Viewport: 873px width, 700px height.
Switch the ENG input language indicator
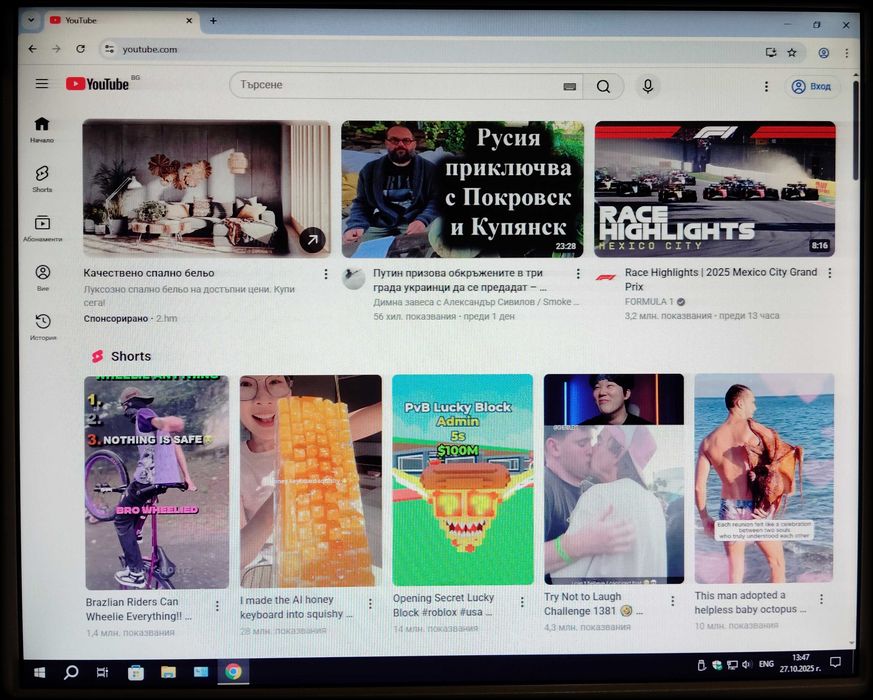pyautogui.click(x=766, y=664)
